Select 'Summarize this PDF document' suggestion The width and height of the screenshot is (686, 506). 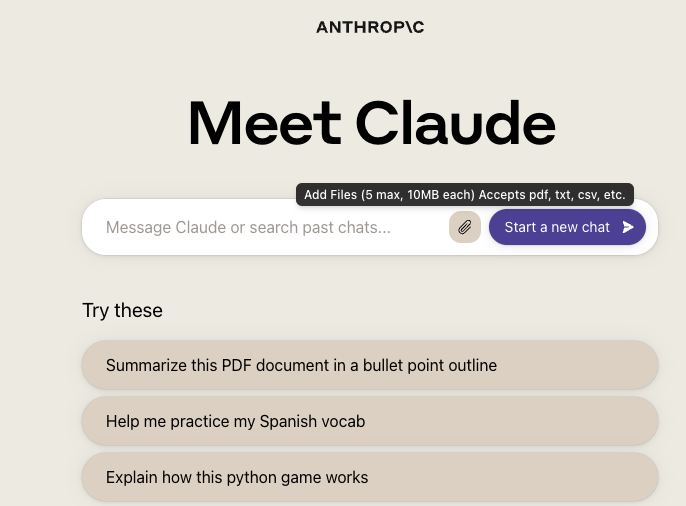370,365
